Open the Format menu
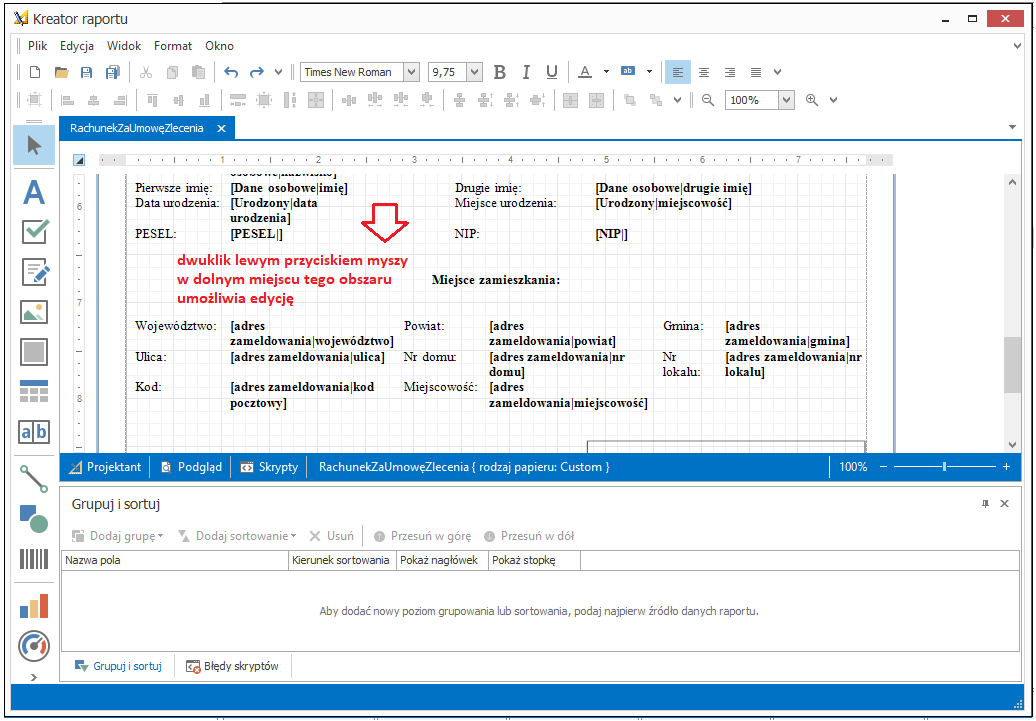 pyautogui.click(x=172, y=46)
